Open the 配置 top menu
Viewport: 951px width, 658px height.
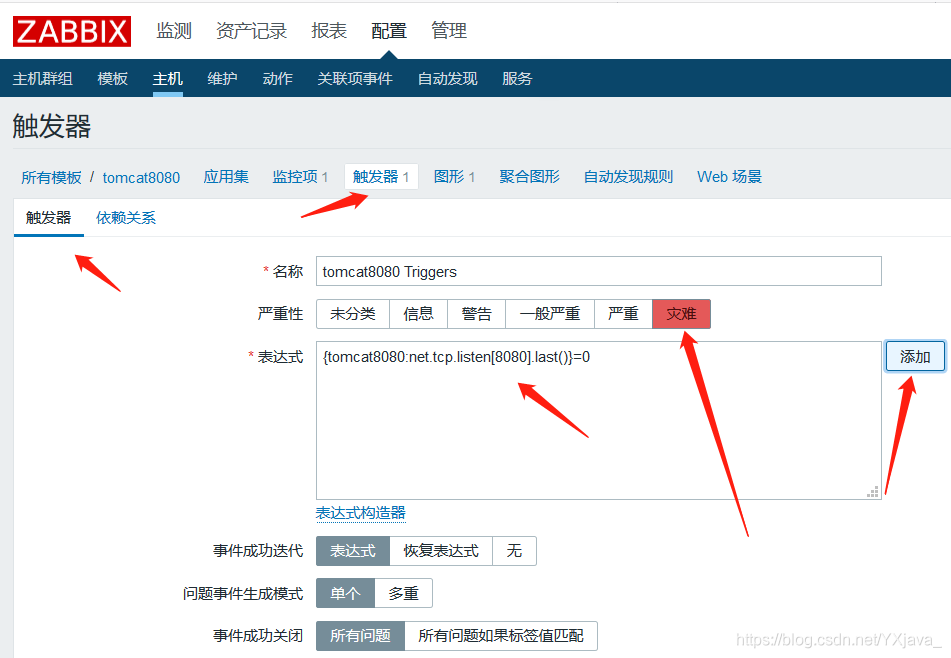click(389, 30)
